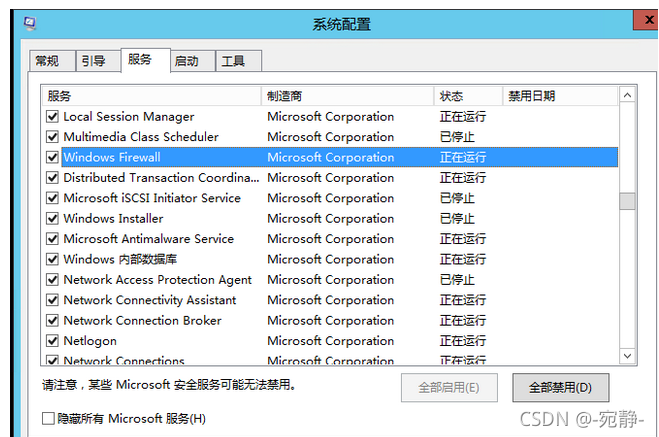The width and height of the screenshot is (659, 437).
Task: Select Microsoft iSCSI Initiator Service name
Action: coord(152,198)
